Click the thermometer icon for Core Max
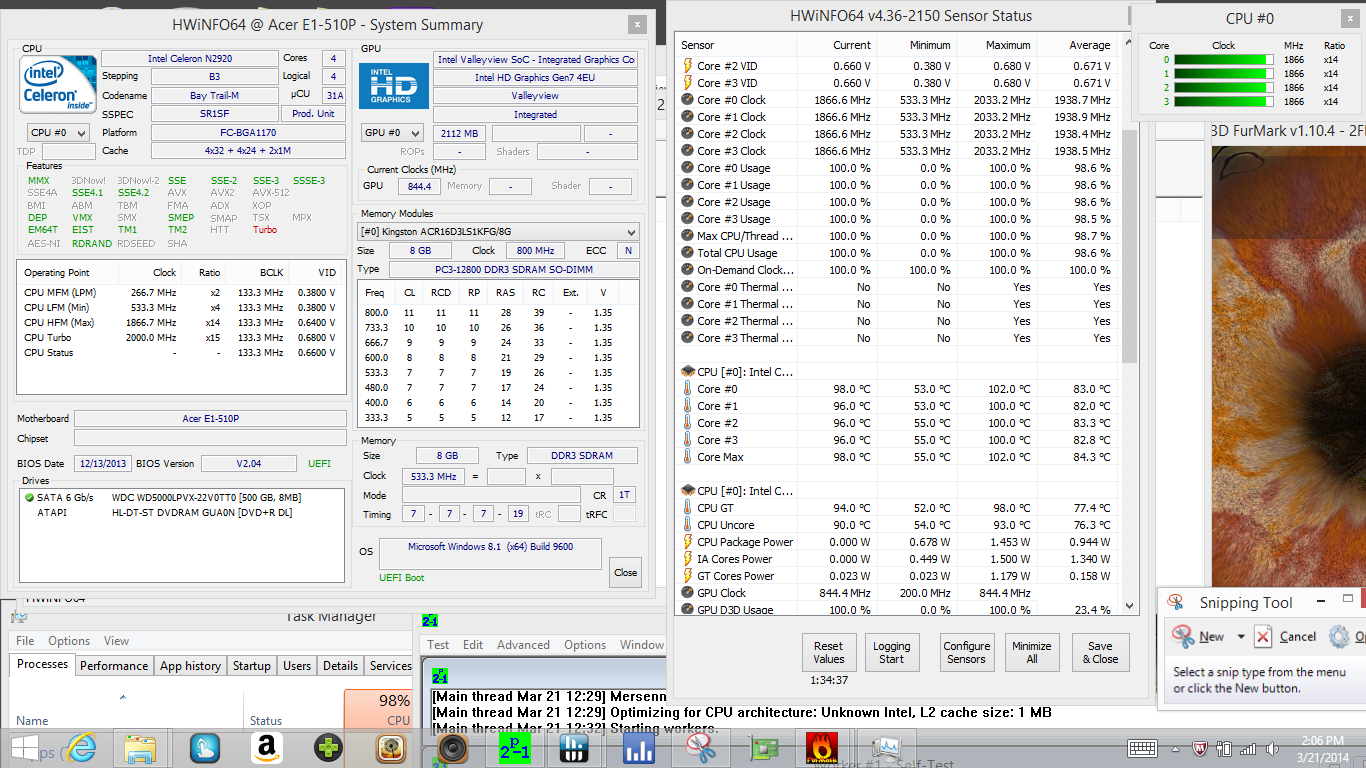 [x=687, y=457]
